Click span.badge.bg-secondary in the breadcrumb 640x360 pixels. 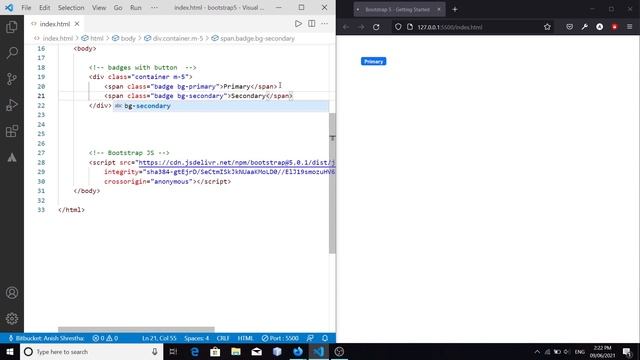pyautogui.click(x=257, y=38)
